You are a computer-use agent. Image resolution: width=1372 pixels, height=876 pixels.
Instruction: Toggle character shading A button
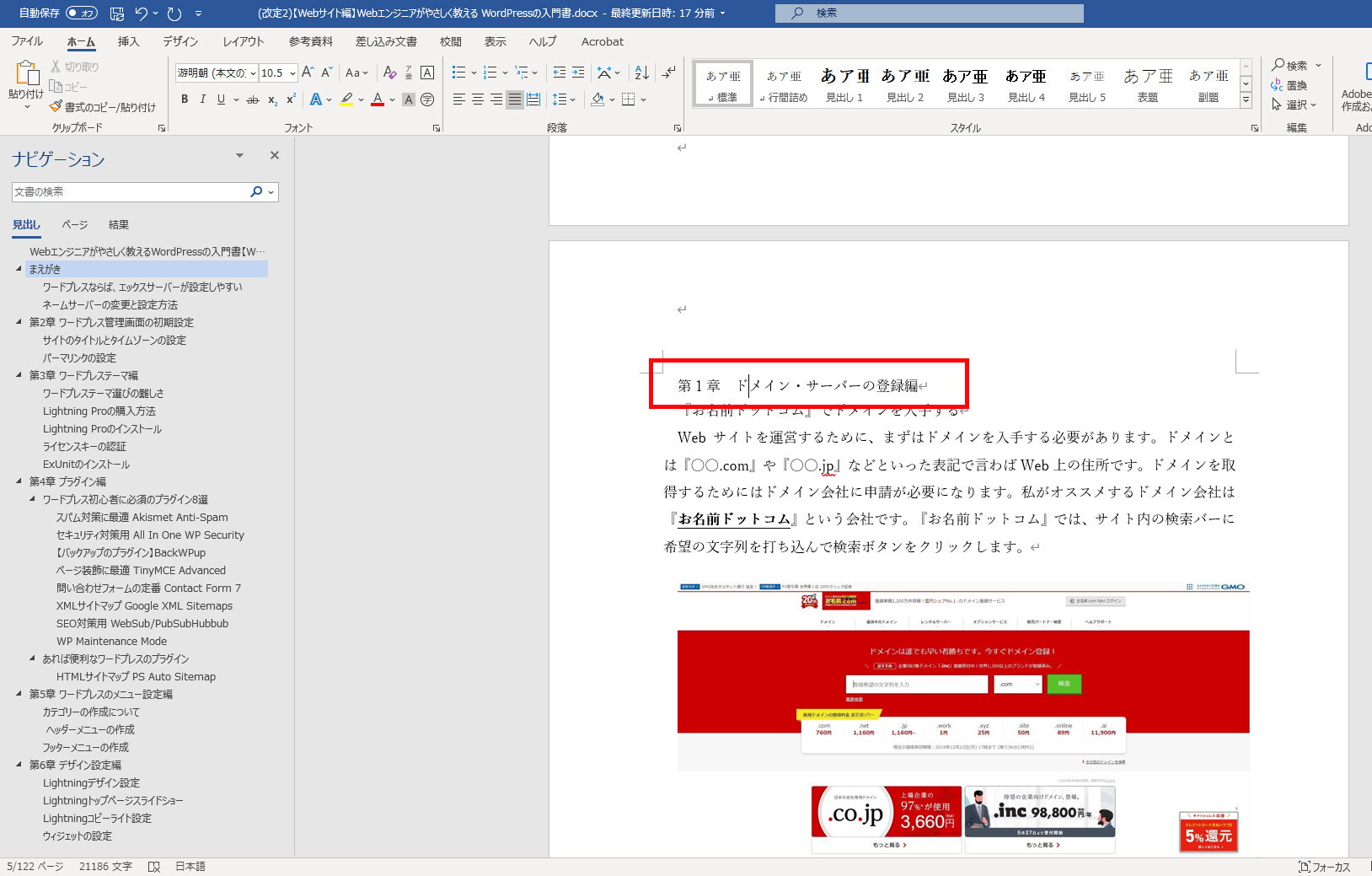409,99
